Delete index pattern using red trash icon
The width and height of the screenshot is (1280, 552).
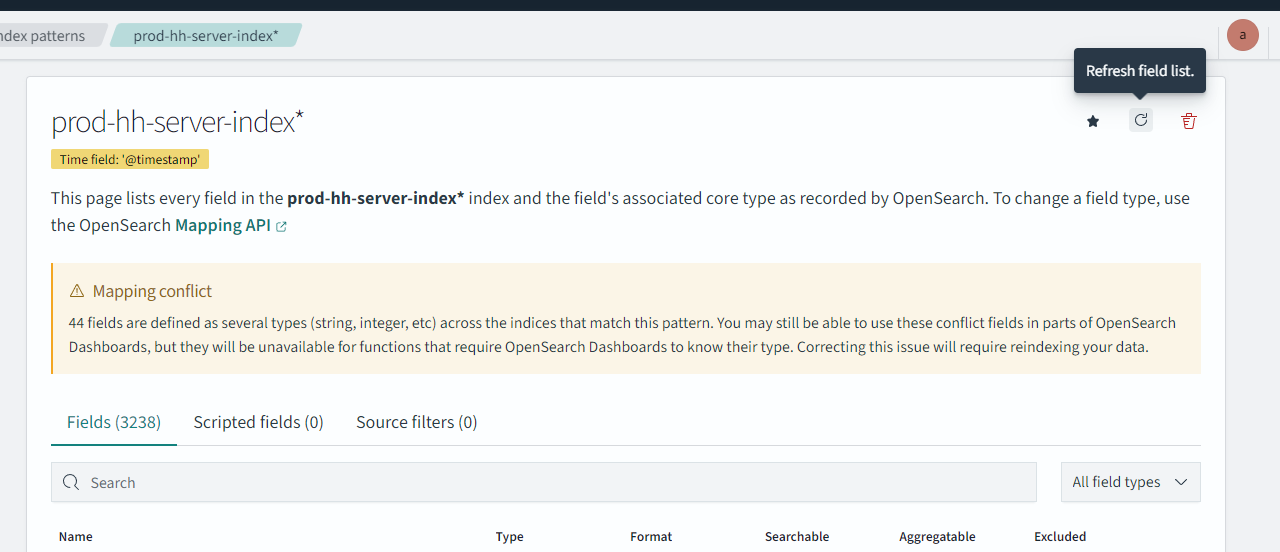tap(1189, 121)
